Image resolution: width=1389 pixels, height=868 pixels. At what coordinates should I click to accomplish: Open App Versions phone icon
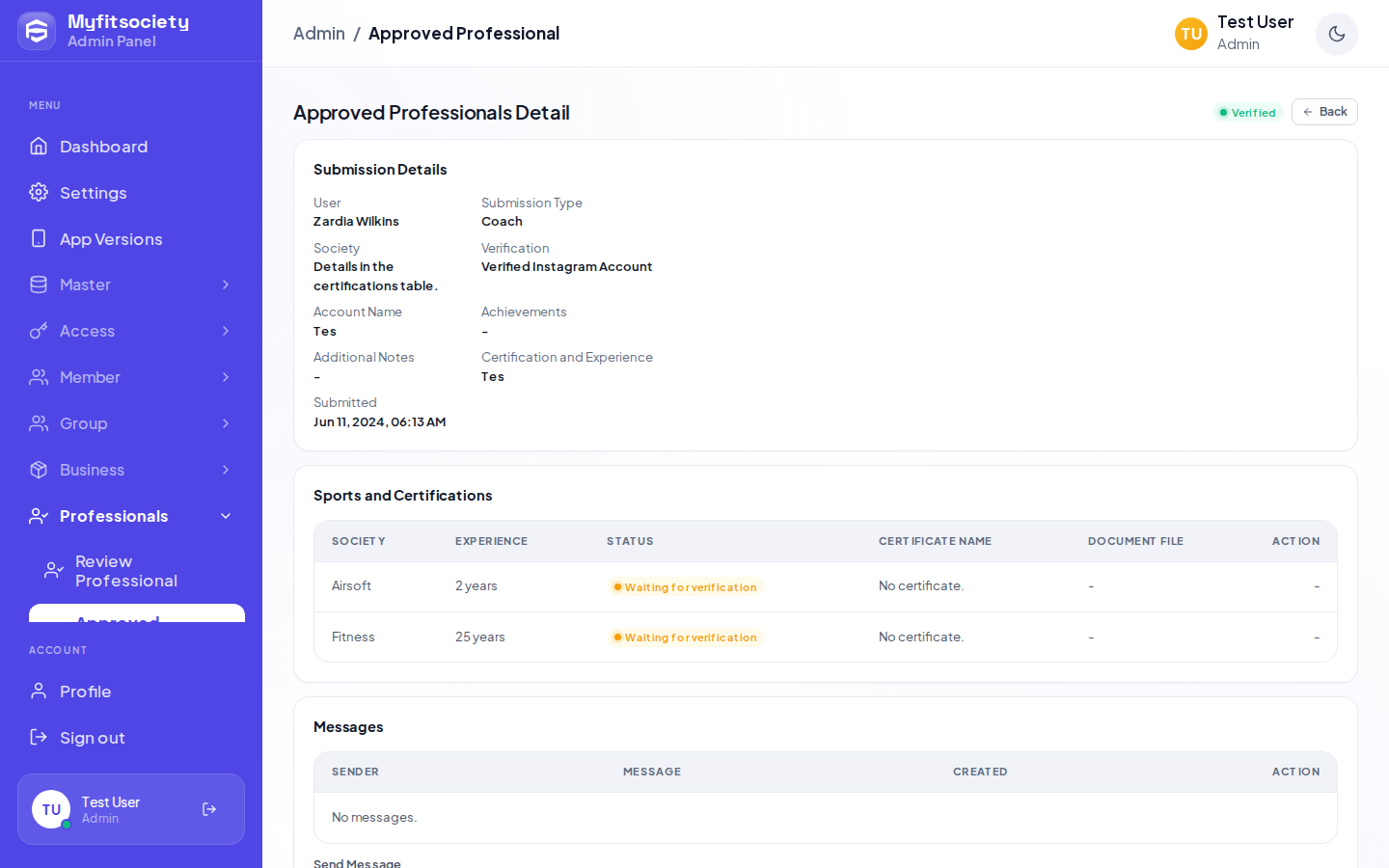39,238
